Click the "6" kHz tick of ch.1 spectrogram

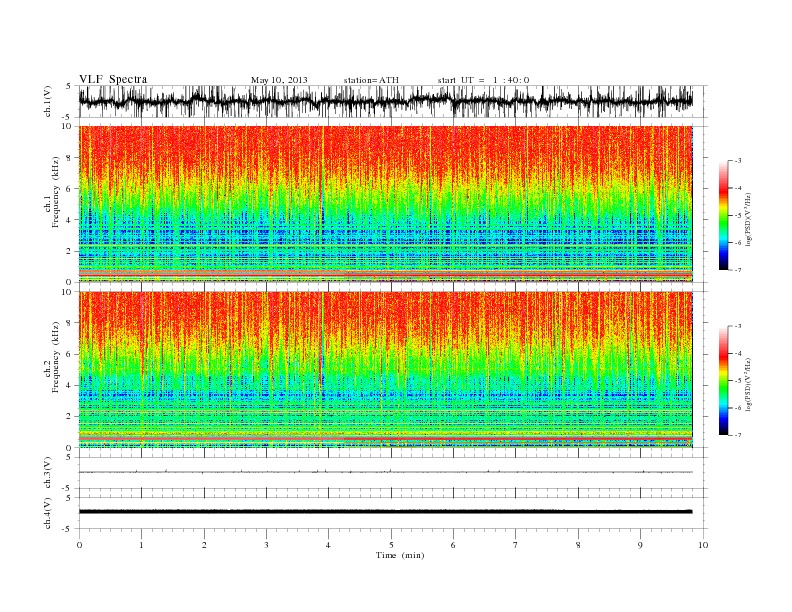[x=70, y=189]
